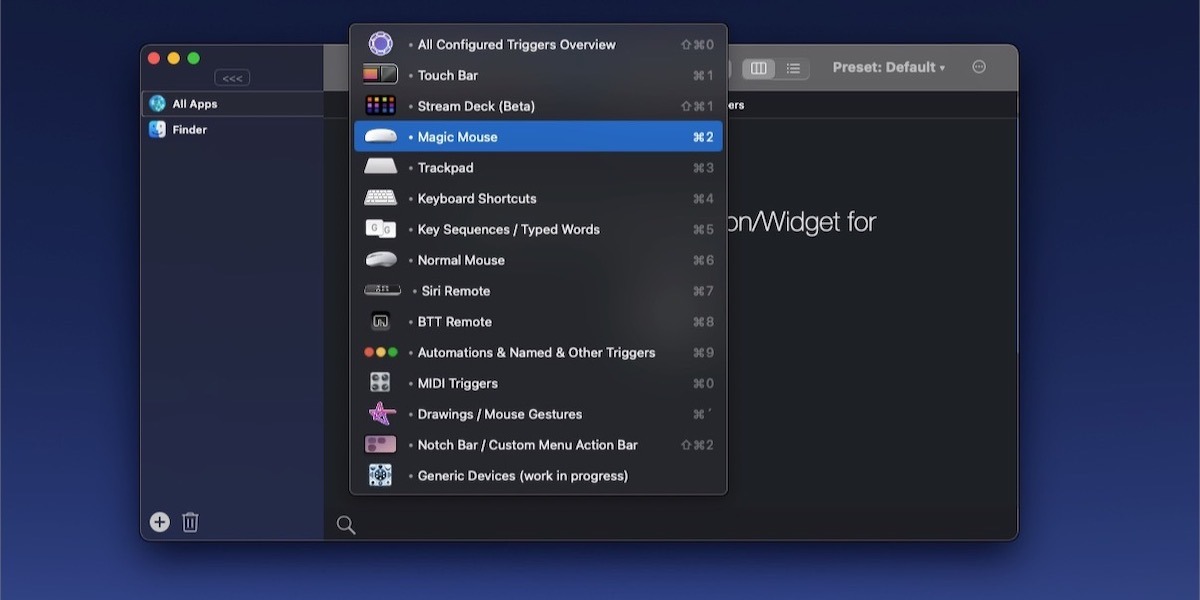Open the ellipsis options menu

pos(978,67)
